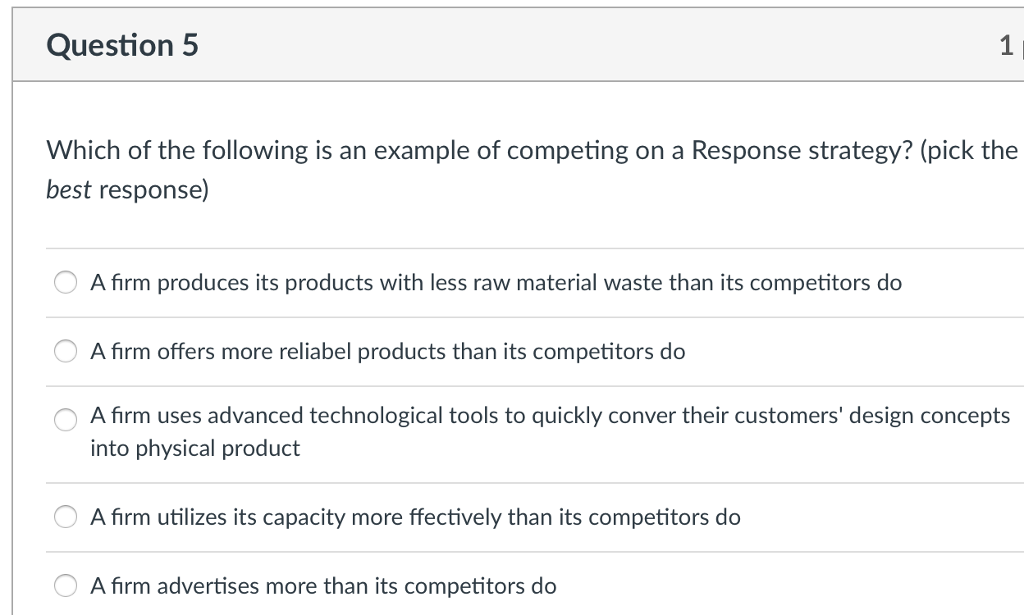Click the second answer's radio circle
Viewport: 1024px width, 615px height.
point(65,351)
